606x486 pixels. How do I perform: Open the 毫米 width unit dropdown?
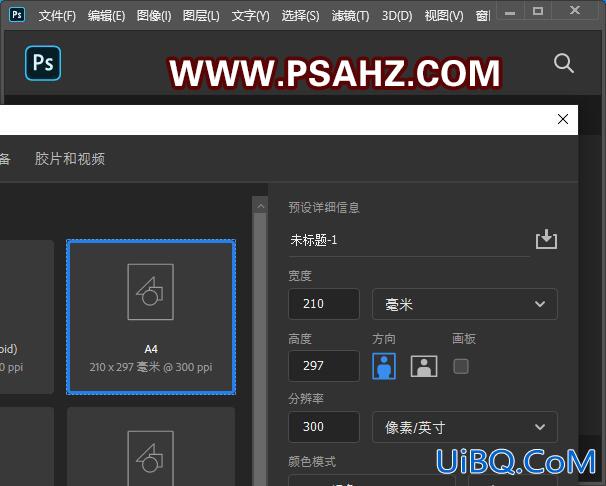[465, 304]
